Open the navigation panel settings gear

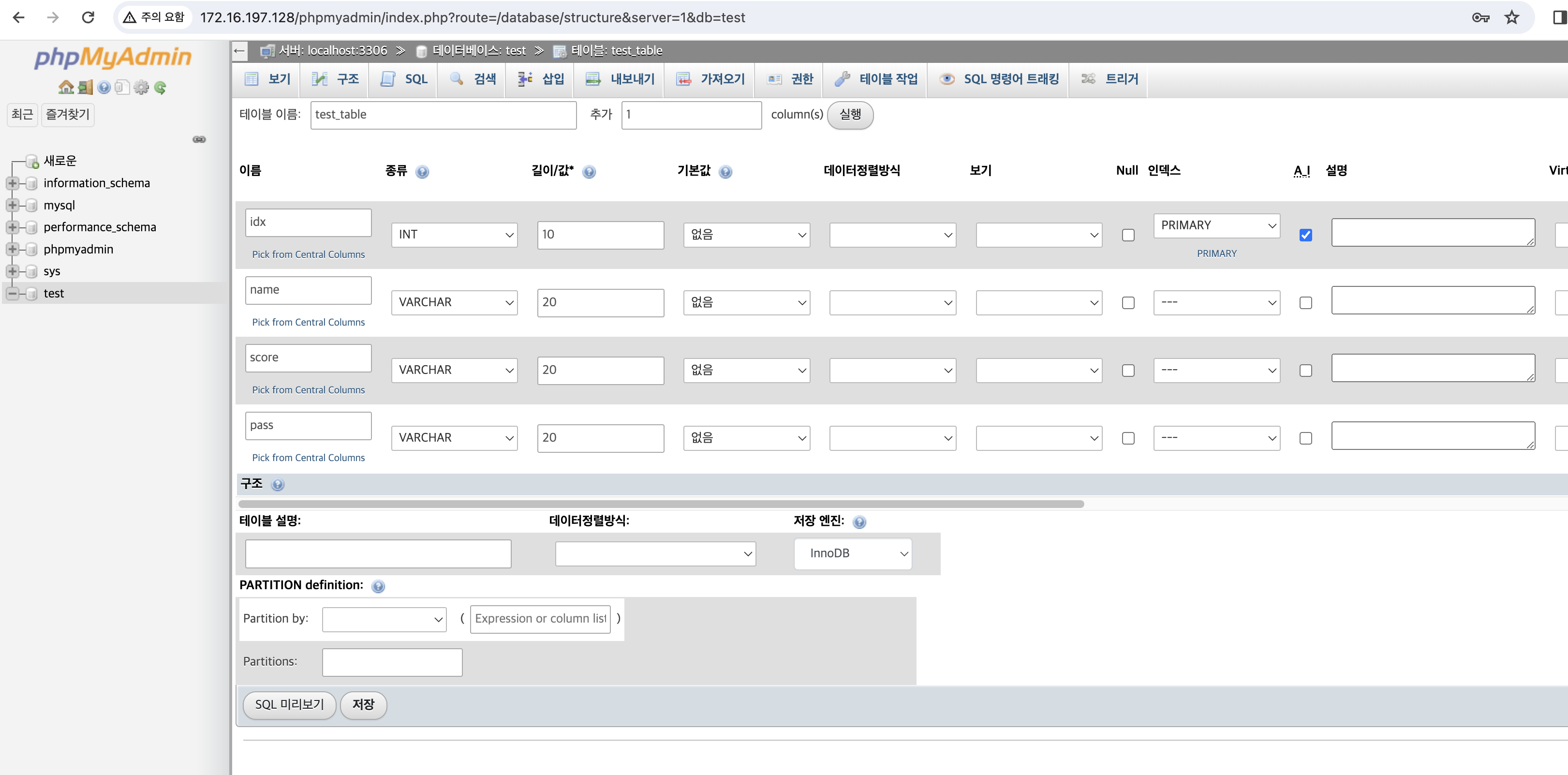[x=141, y=87]
